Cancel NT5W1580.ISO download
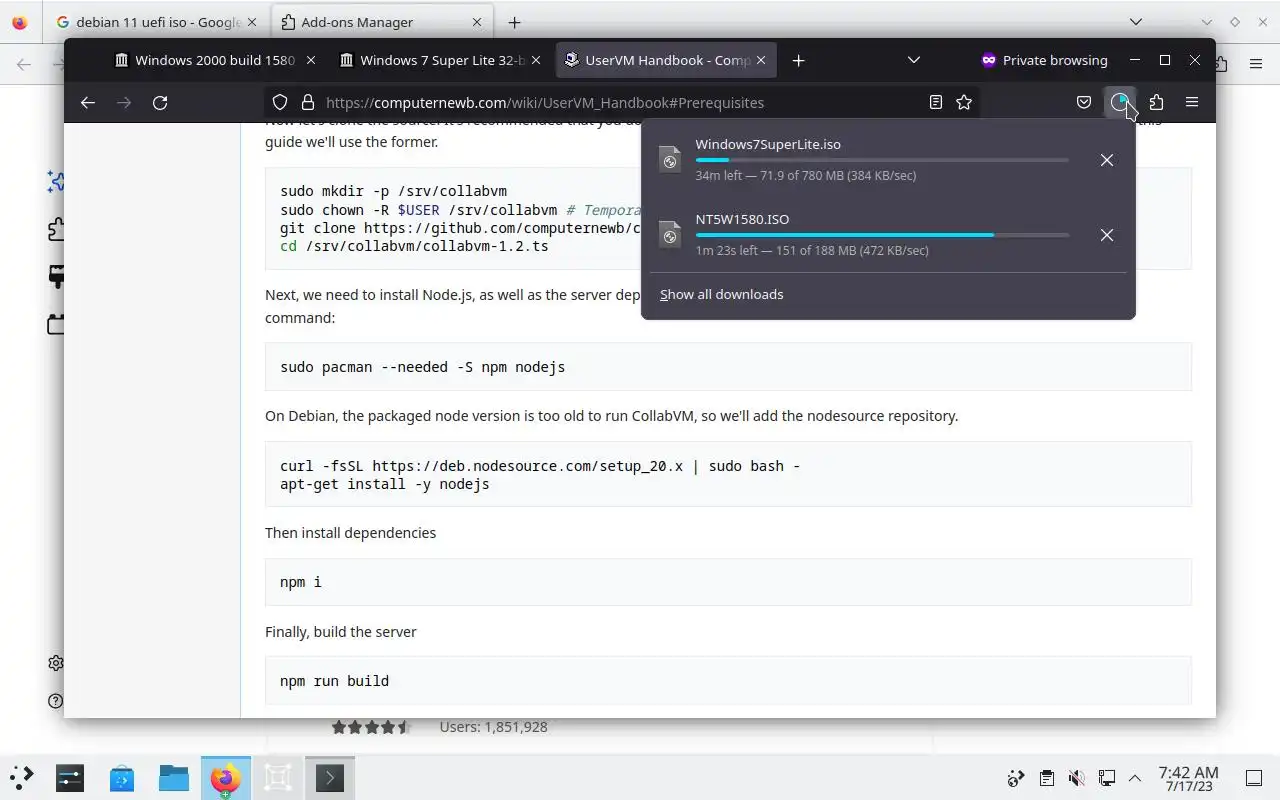 [1107, 235]
